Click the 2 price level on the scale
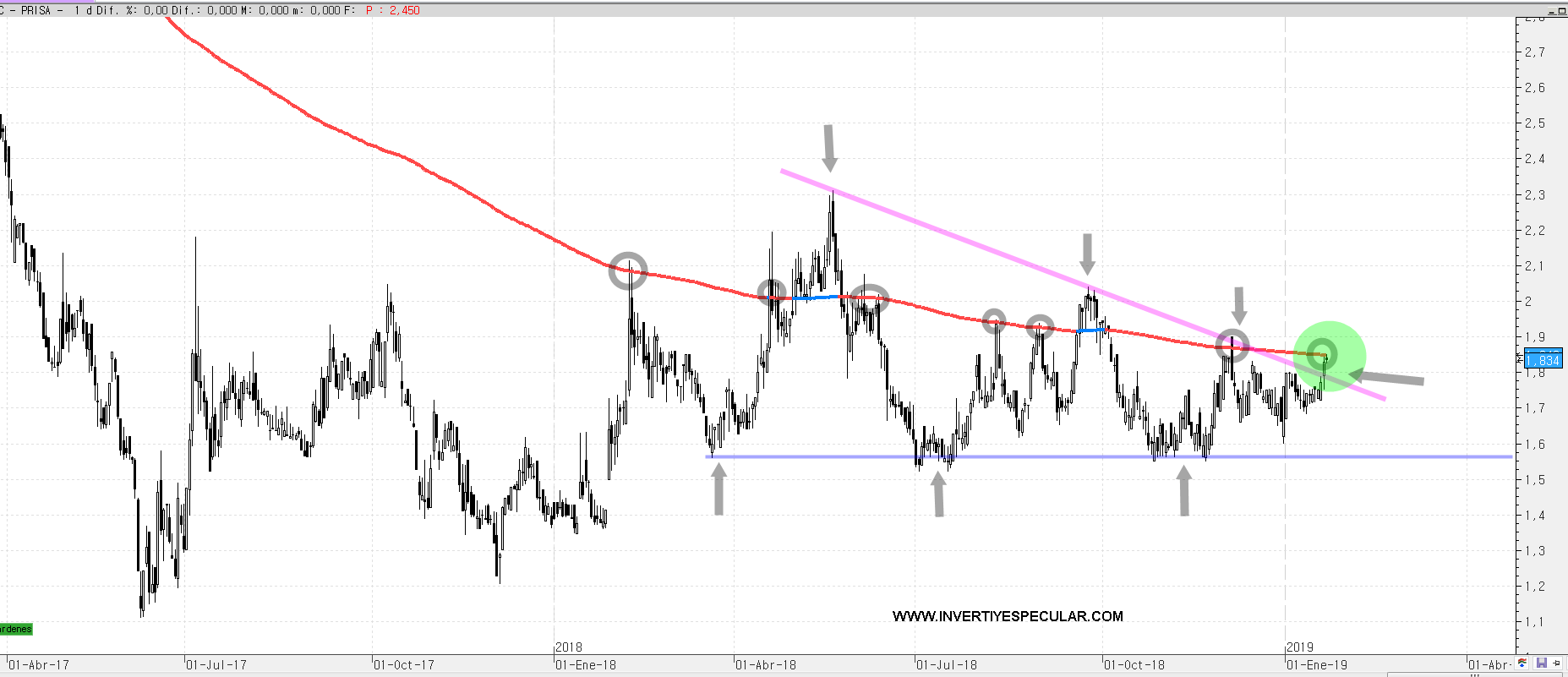 (x=1529, y=302)
